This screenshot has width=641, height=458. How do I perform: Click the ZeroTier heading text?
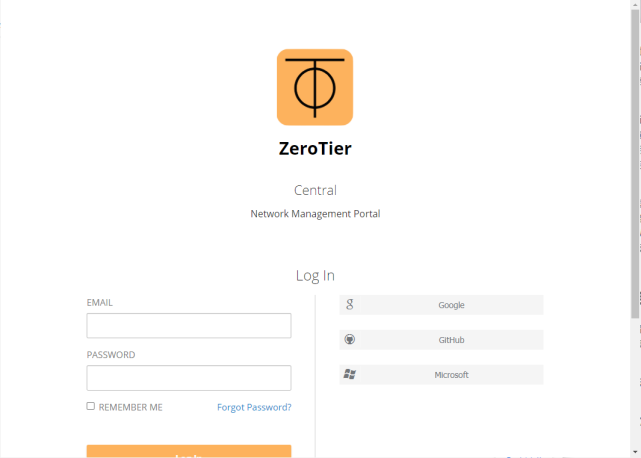315,148
